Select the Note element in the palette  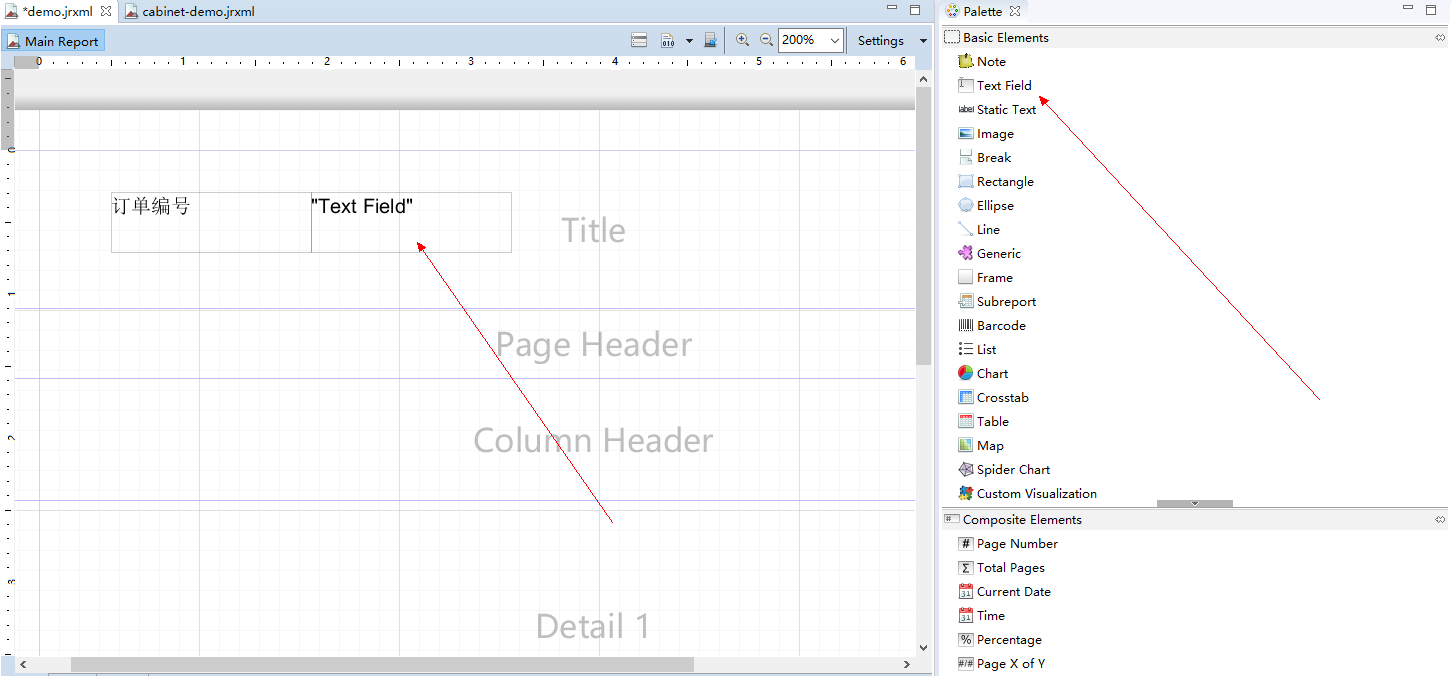tap(982, 61)
